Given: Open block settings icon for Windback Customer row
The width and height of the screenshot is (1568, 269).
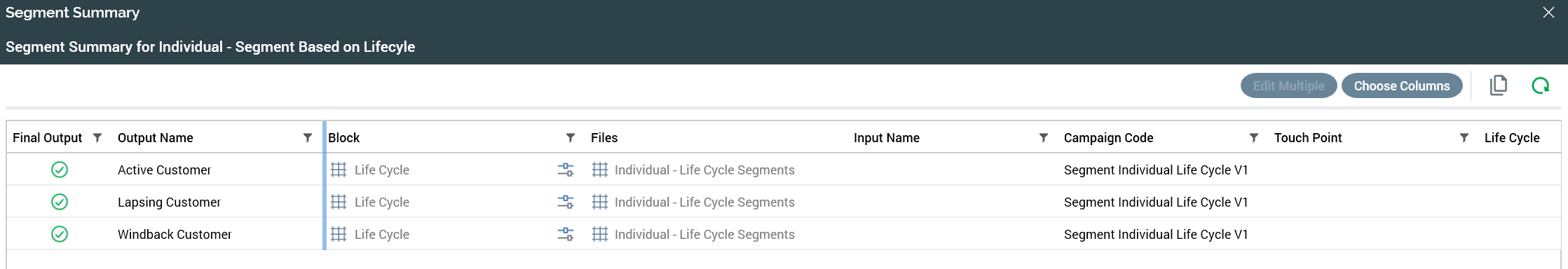Looking at the screenshot, I should click(565, 234).
